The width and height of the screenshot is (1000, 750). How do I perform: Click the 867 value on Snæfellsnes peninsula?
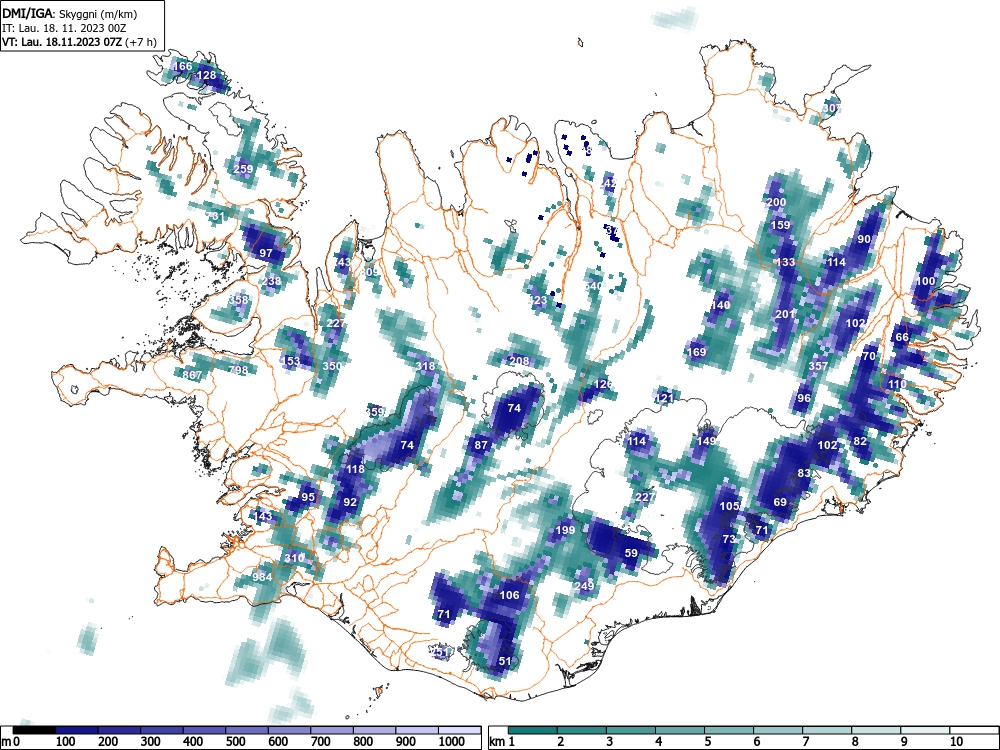coord(193,375)
